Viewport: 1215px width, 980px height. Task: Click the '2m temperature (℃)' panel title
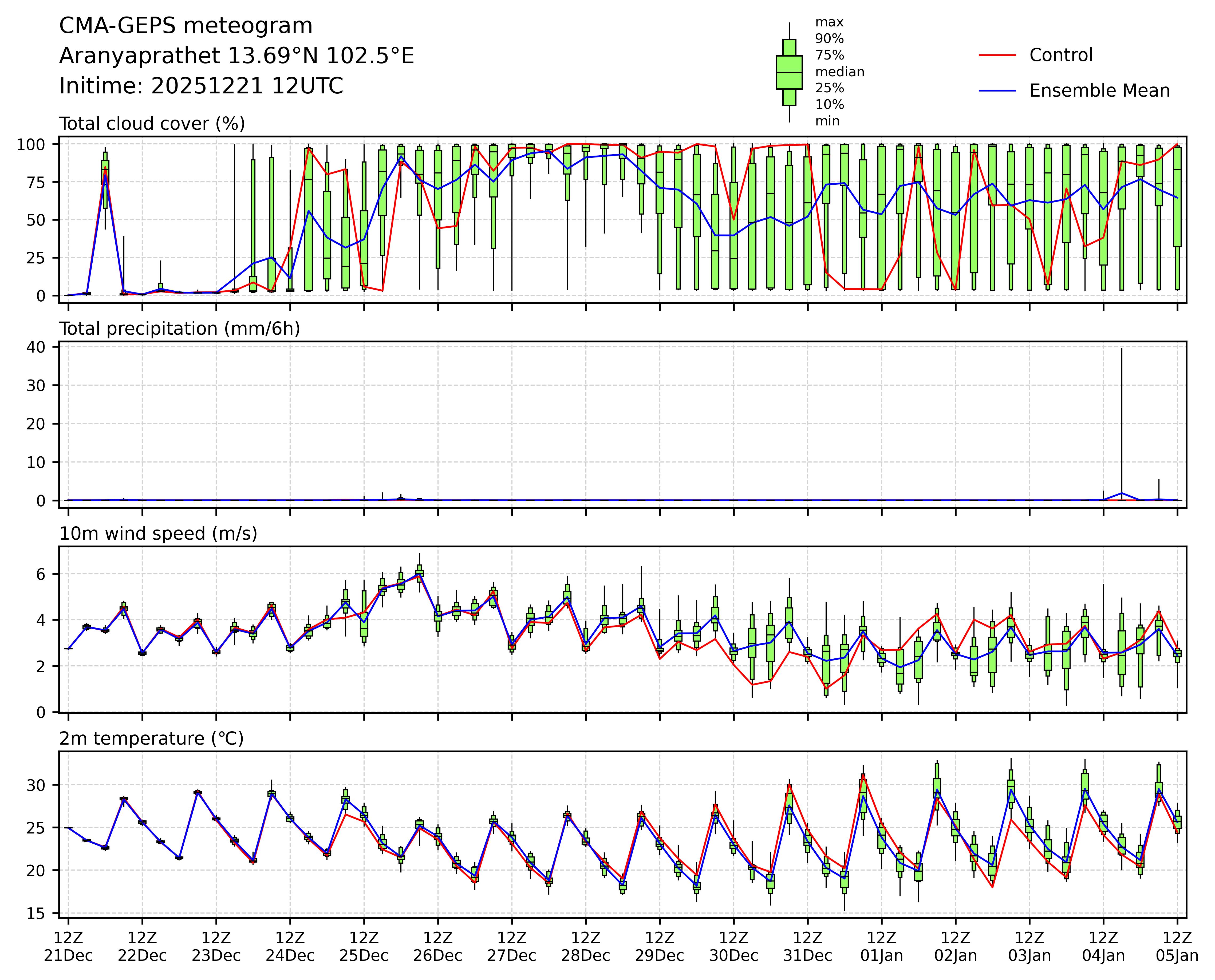tap(151, 738)
